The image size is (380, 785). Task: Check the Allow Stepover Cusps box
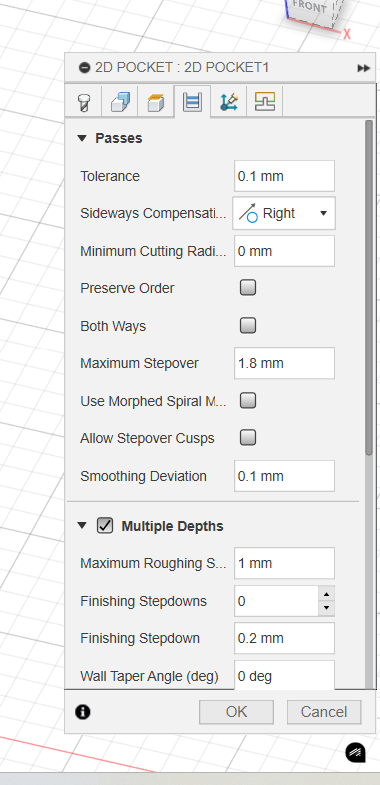248,438
